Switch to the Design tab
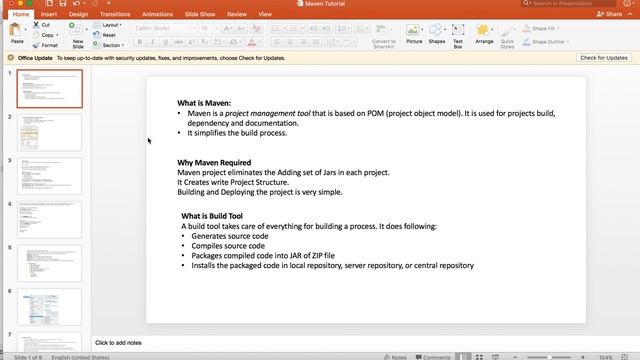The height and width of the screenshot is (360, 640). pyautogui.click(x=78, y=14)
